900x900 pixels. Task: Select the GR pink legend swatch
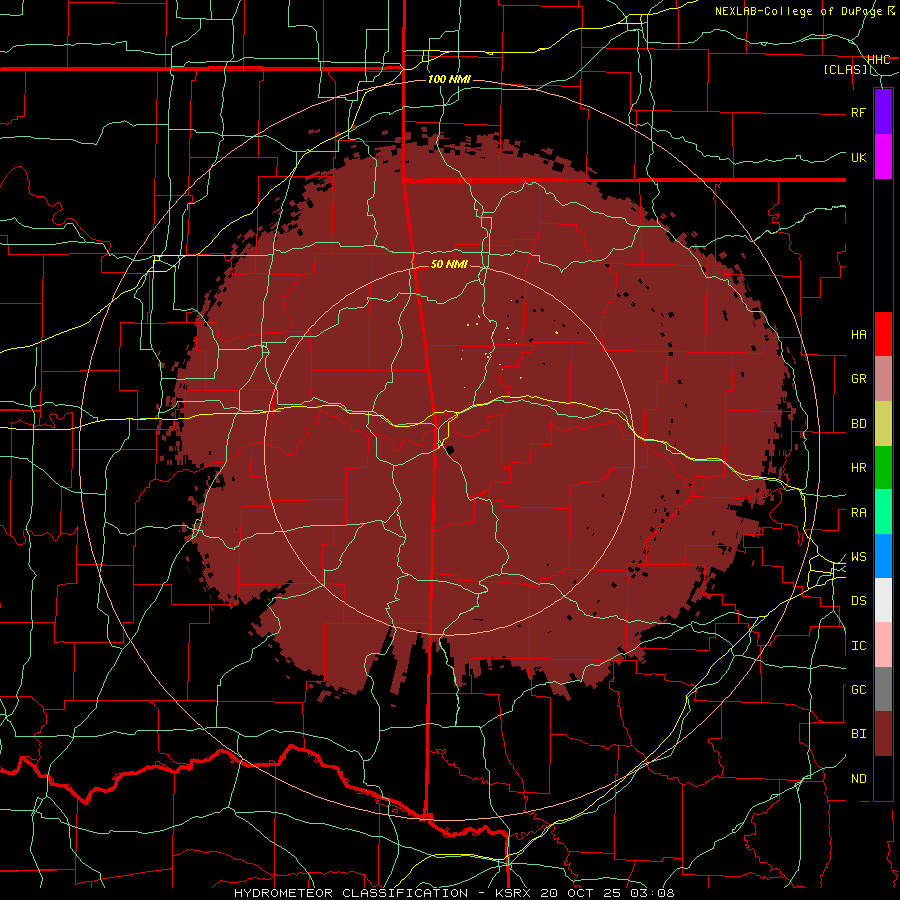[883, 378]
